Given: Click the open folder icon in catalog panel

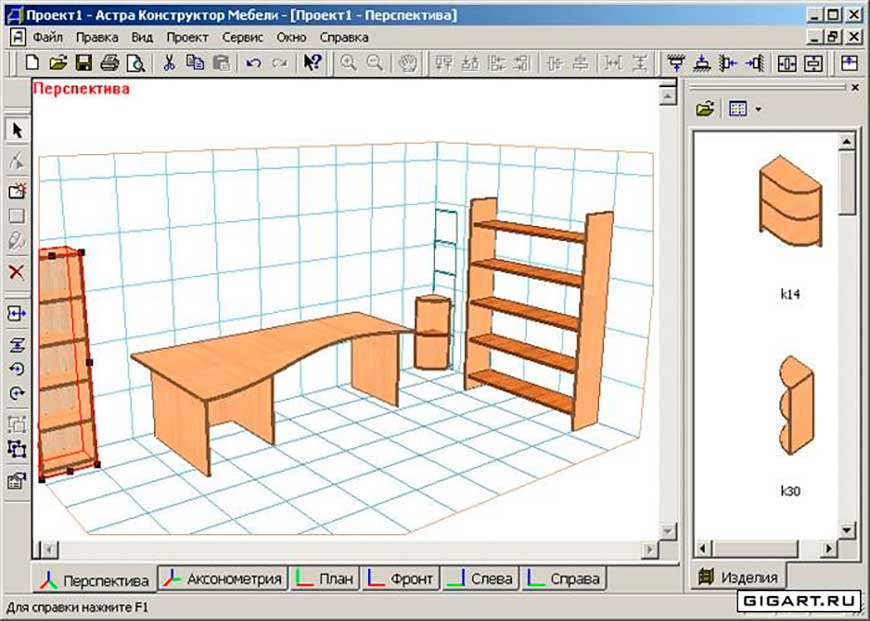Looking at the screenshot, I should (x=705, y=108).
